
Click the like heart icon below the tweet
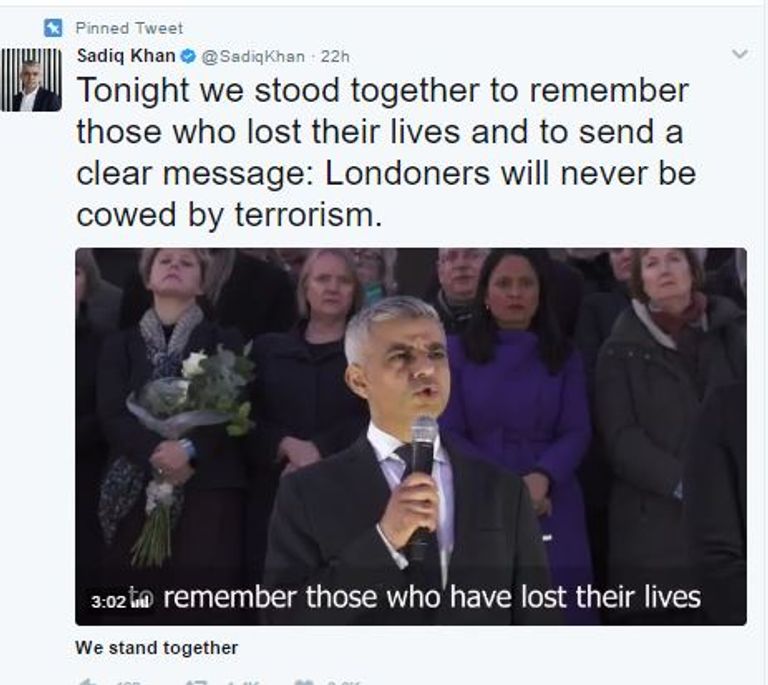click(305, 682)
